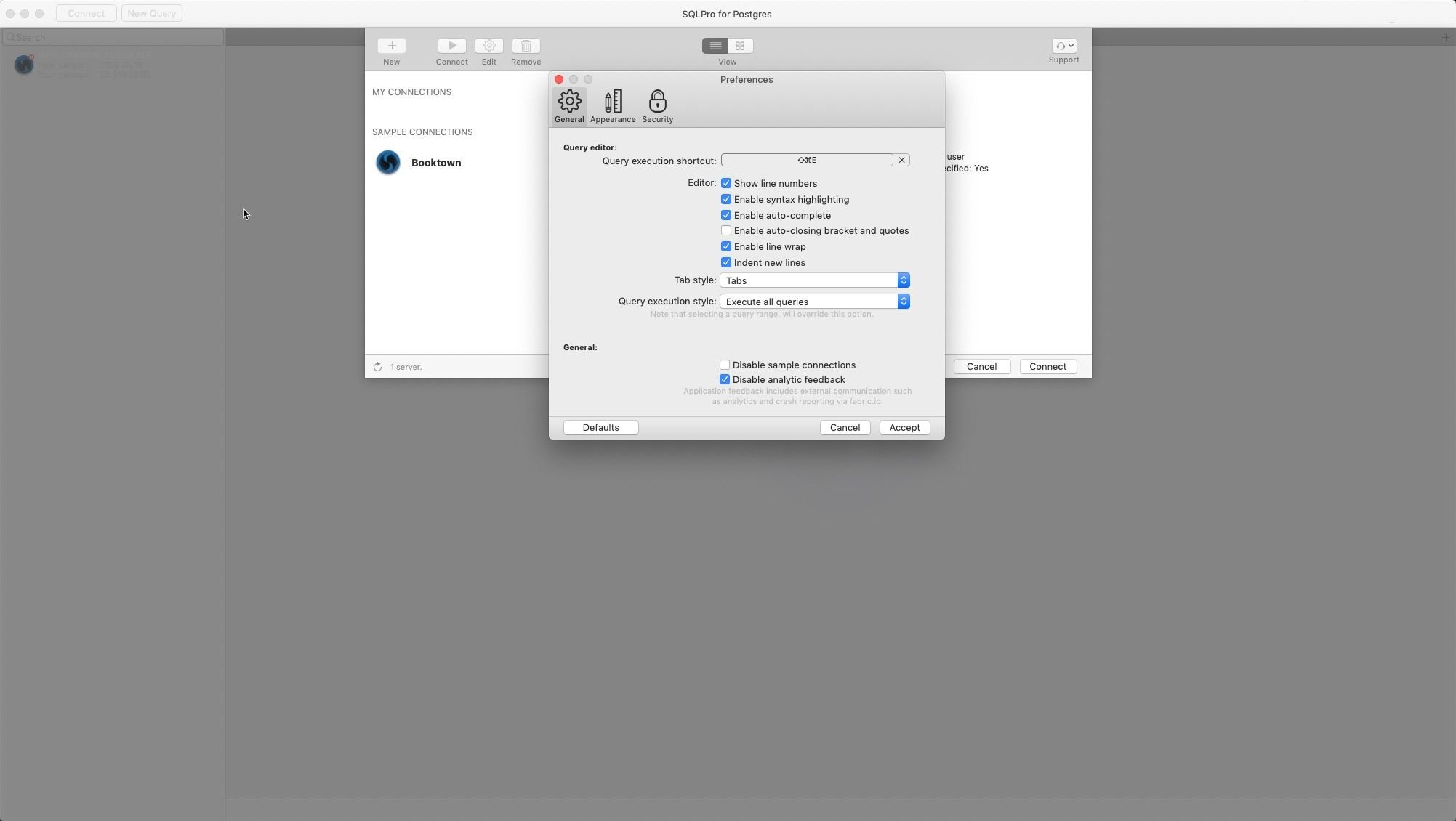Check Disable sample connections
The height and width of the screenshot is (821, 1456).
tap(724, 365)
